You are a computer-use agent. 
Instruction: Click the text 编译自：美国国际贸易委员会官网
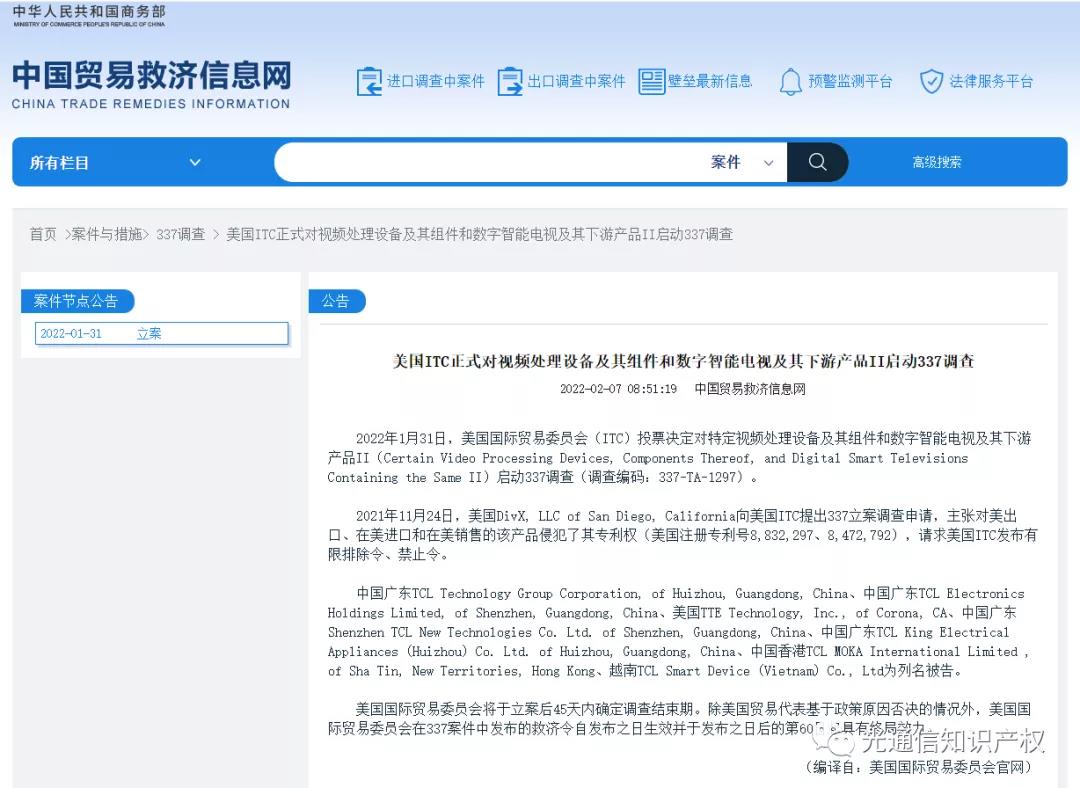(918, 767)
